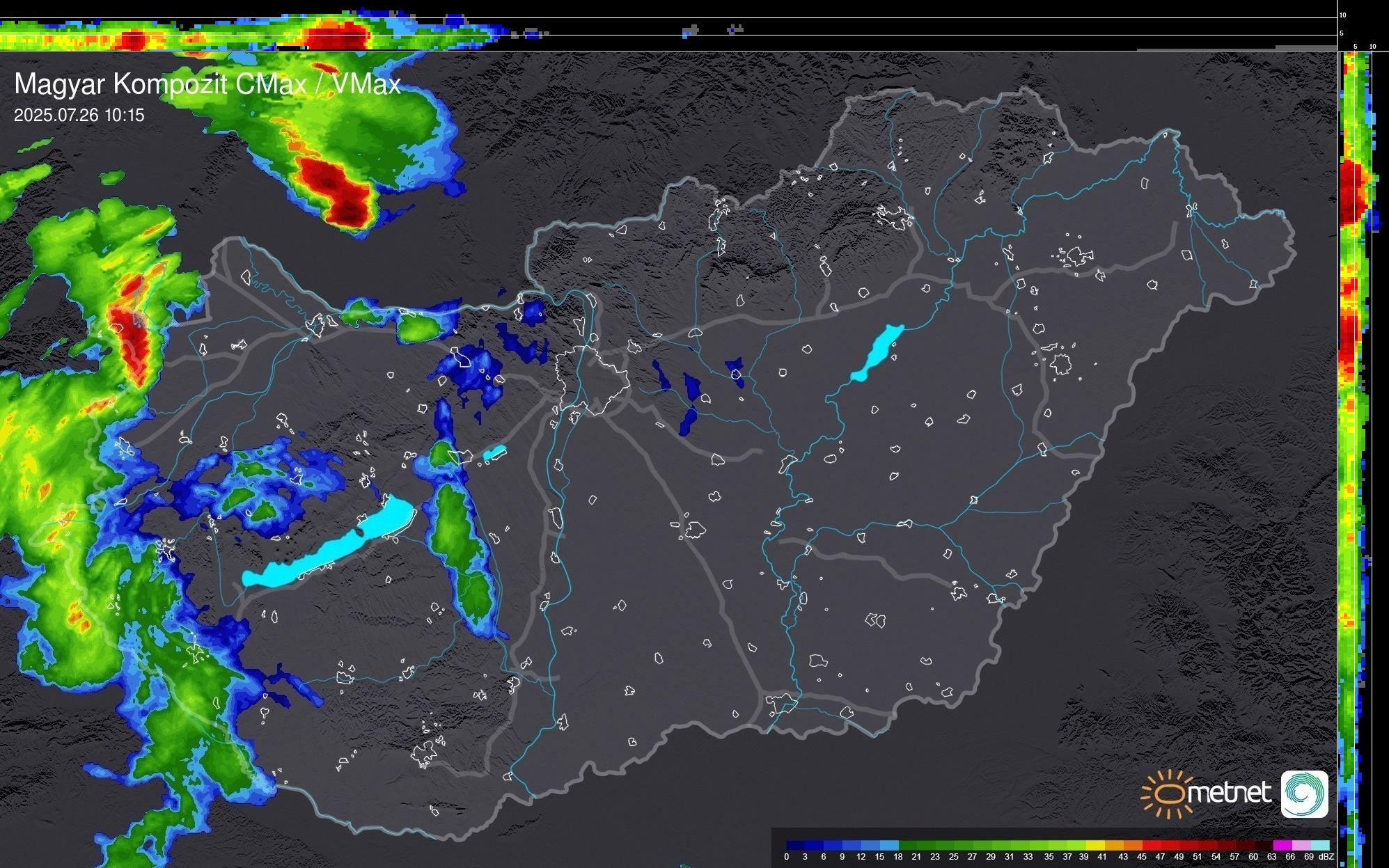Click the darkest blue 0 dBZ swatch
Image resolution: width=1389 pixels, height=868 pixels.
click(x=796, y=845)
